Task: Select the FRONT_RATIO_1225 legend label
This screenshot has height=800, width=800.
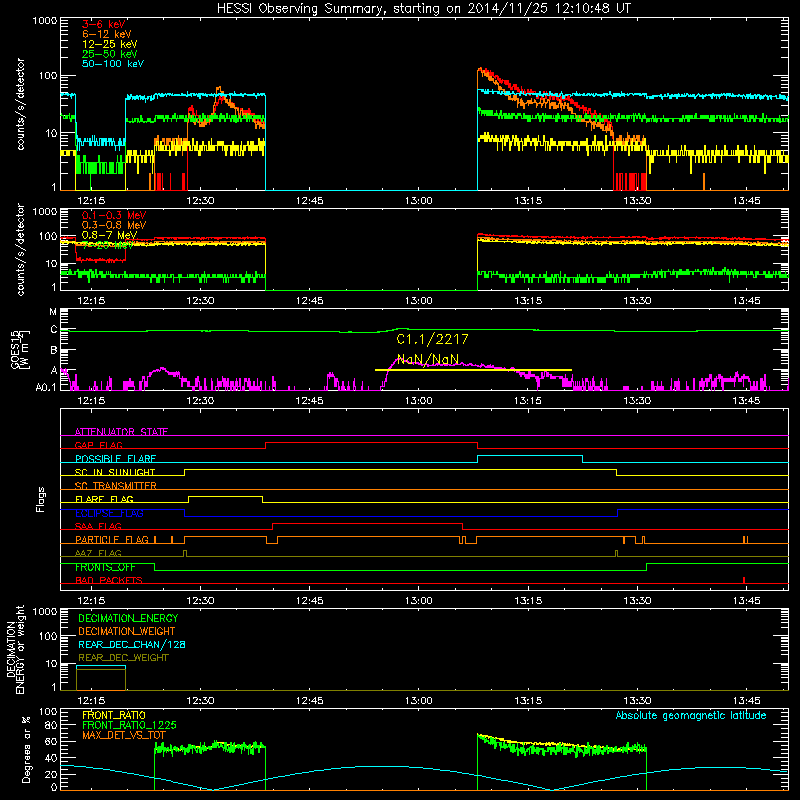Action: [129, 725]
